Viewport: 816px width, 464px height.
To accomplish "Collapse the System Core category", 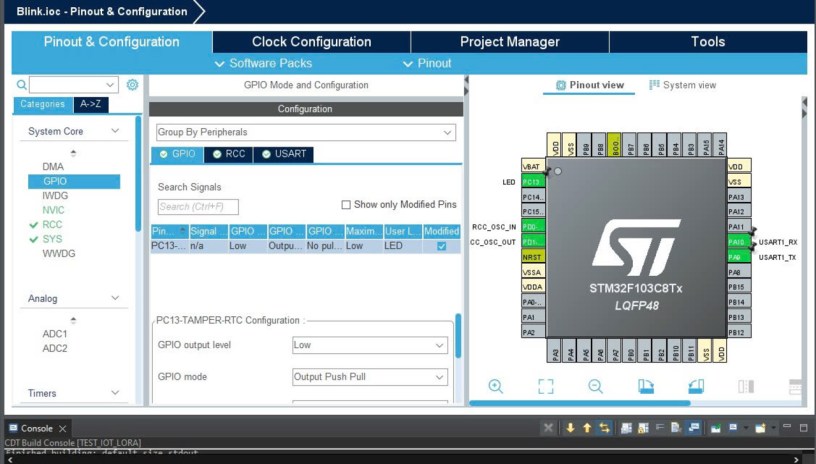I will [x=115, y=131].
